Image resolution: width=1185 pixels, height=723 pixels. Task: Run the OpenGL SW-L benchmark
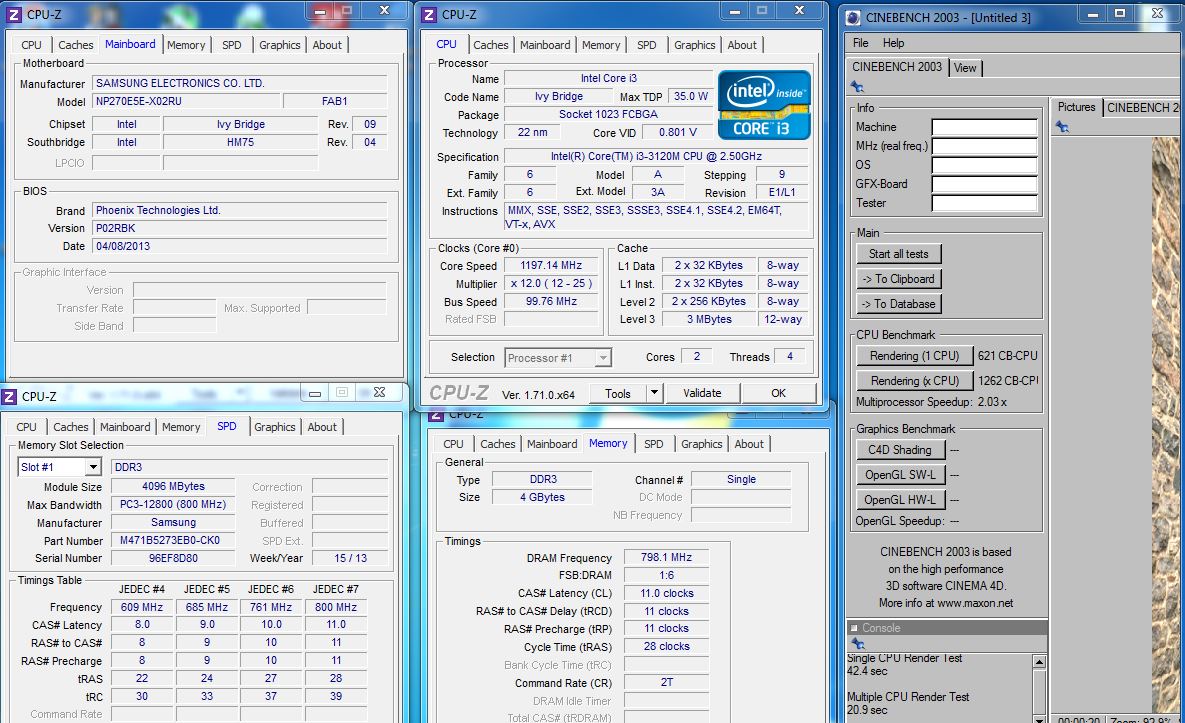900,475
